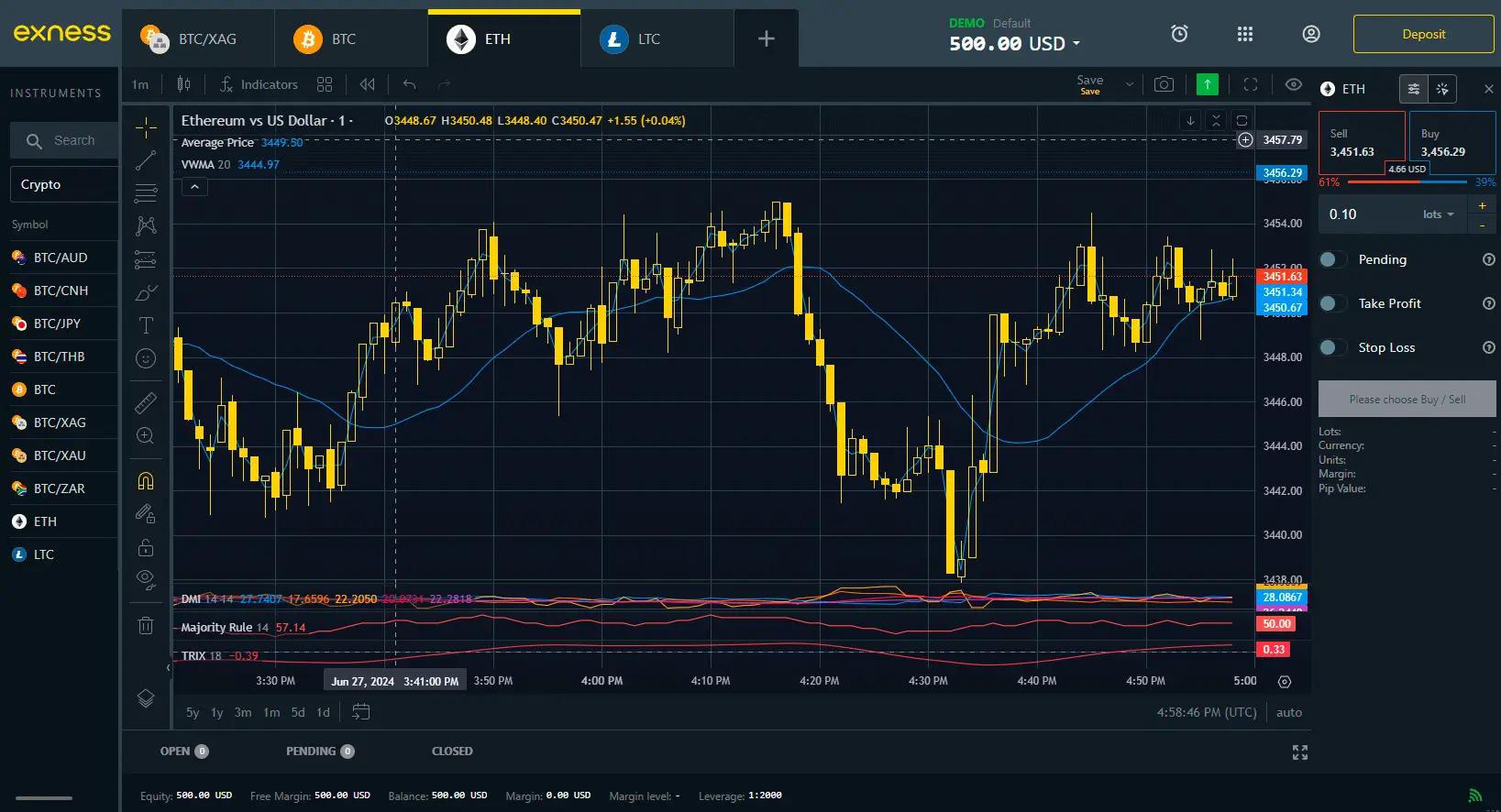This screenshot has height=812, width=1501.
Task: Click the chart snapshot camera icon
Action: pos(1164,84)
